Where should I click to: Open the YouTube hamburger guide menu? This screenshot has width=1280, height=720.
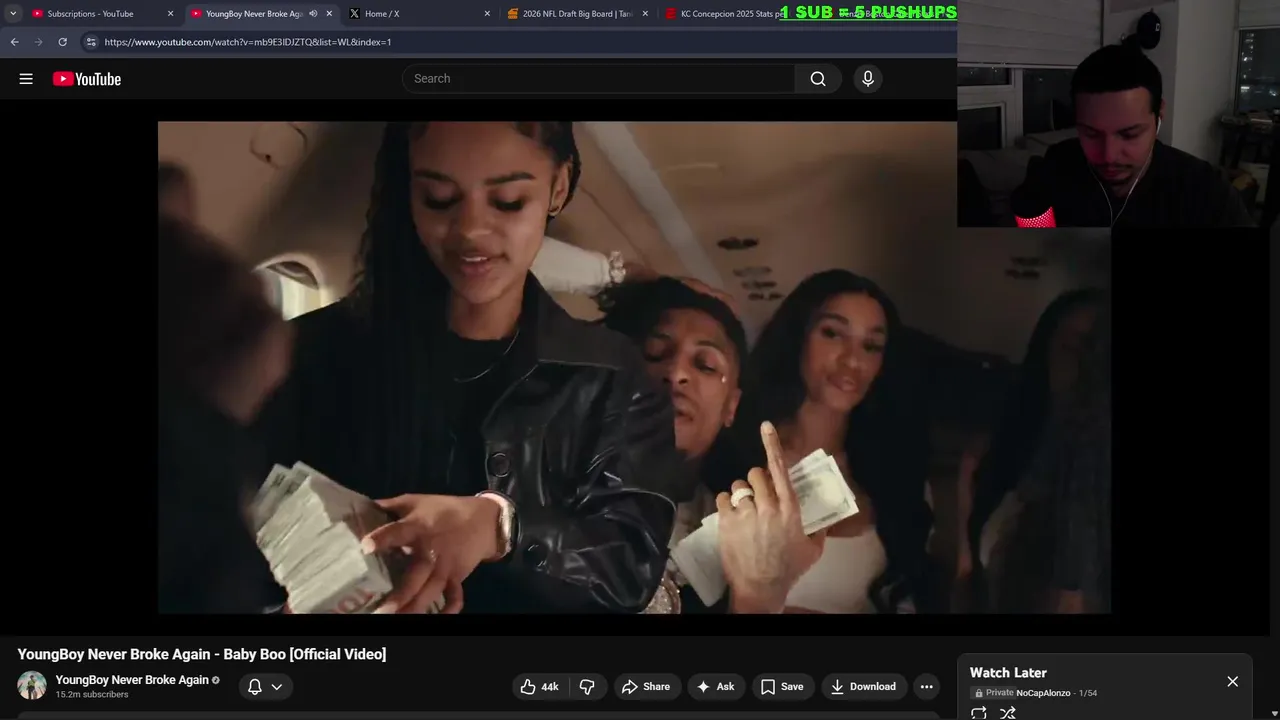pyautogui.click(x=26, y=79)
